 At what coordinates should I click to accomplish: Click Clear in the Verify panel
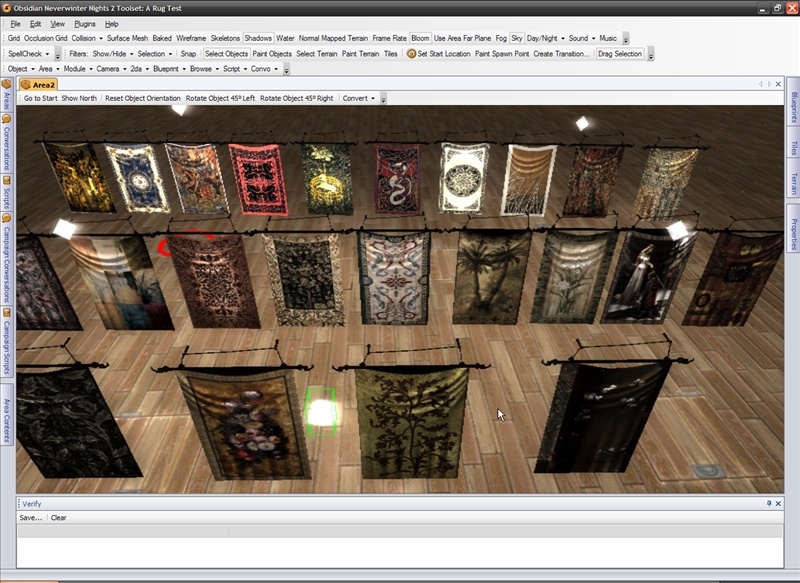59,518
